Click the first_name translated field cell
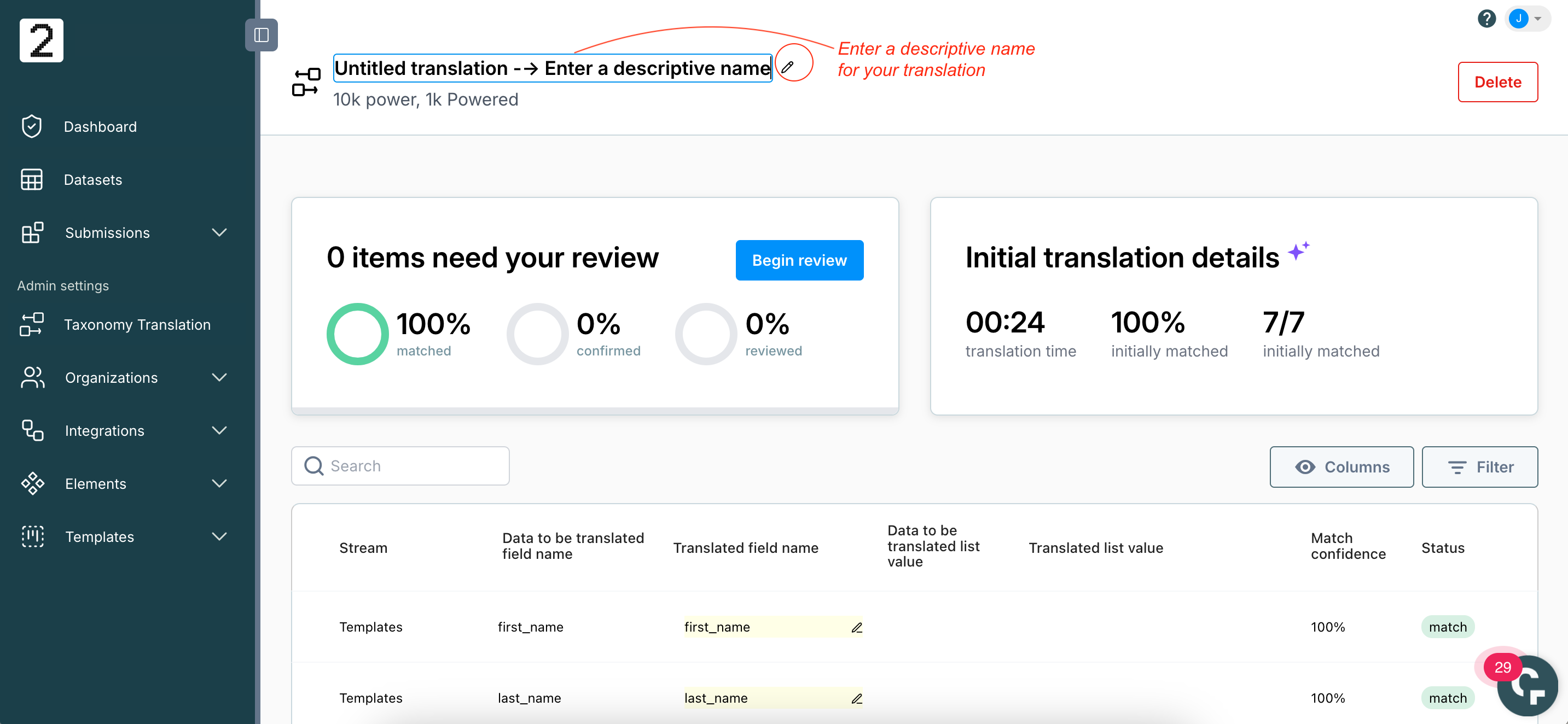1568x724 pixels. point(773,627)
